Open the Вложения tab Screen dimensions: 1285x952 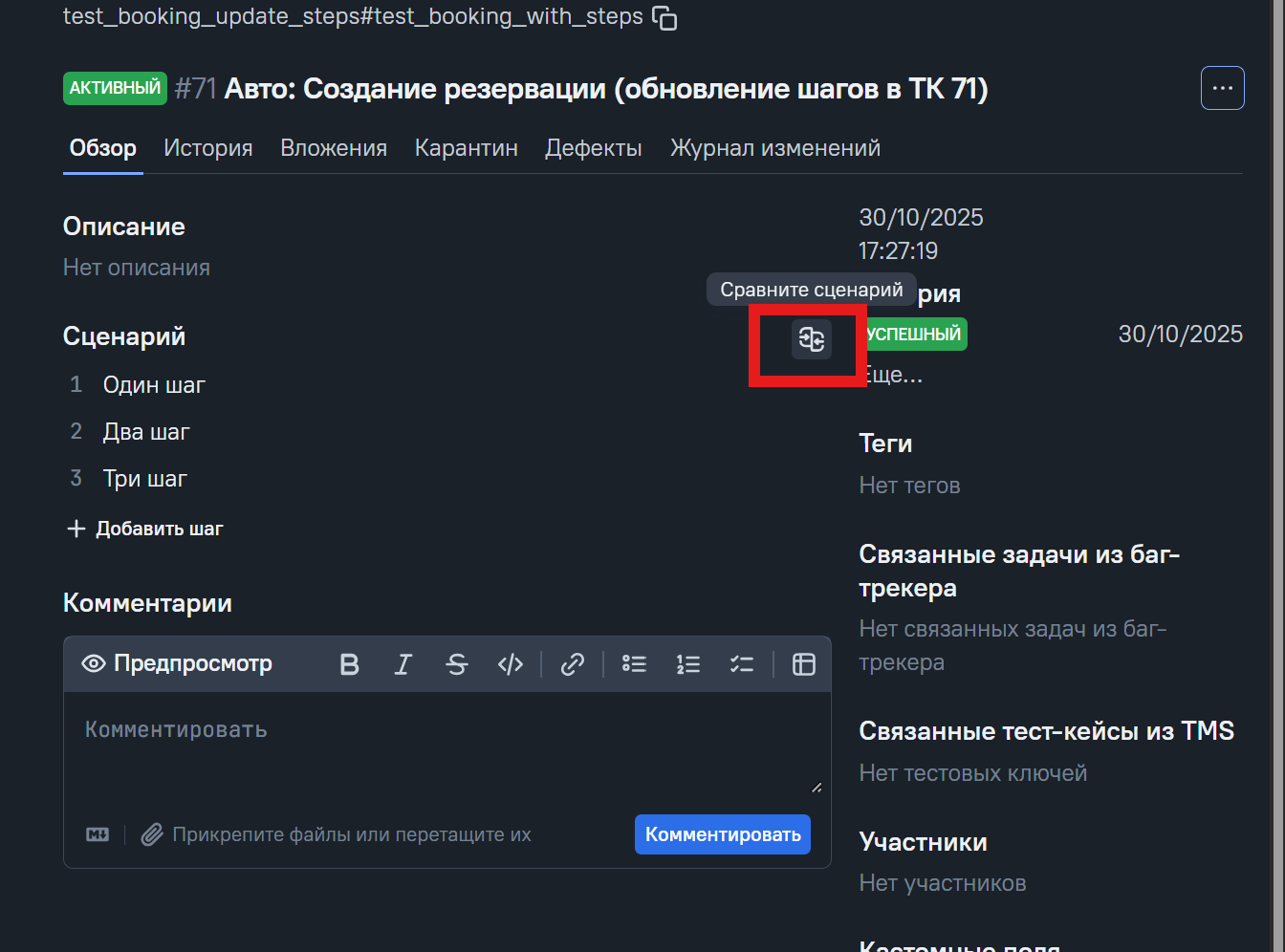(334, 148)
